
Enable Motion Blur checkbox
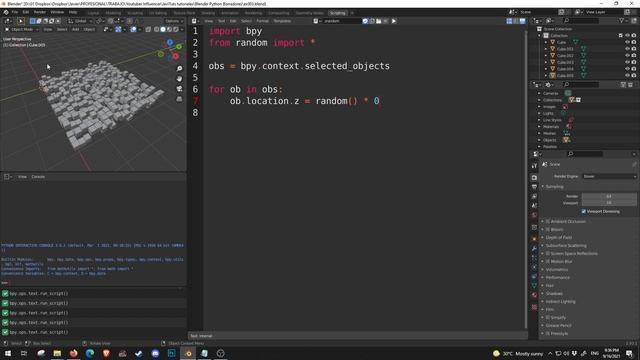click(548, 261)
